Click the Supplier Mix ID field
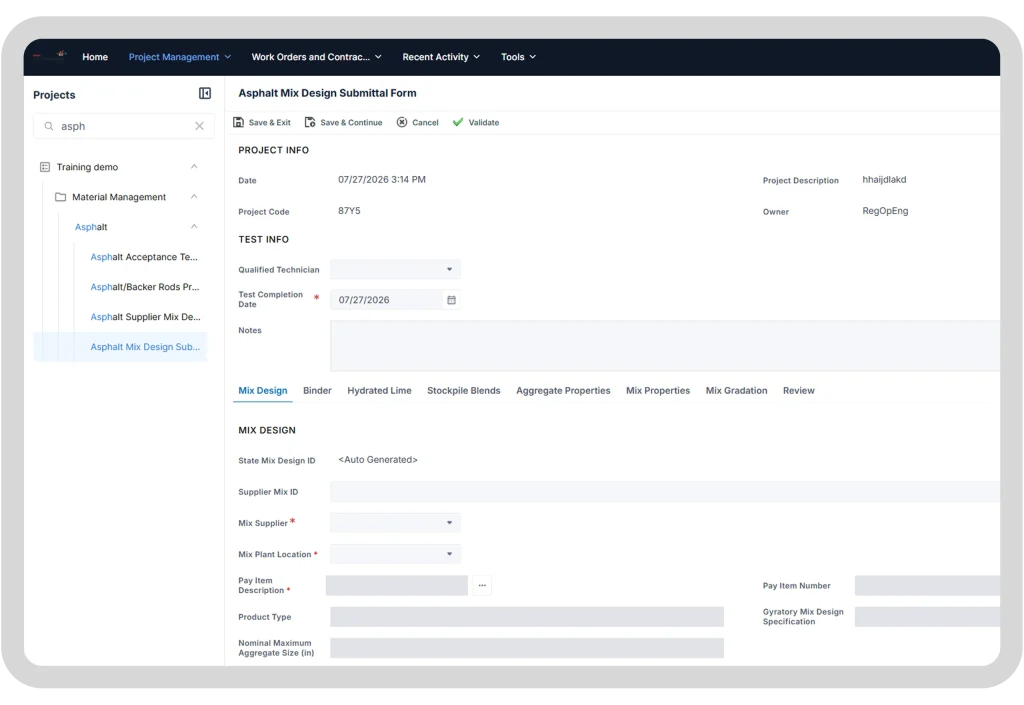This screenshot has width=1024, height=705. (x=665, y=492)
